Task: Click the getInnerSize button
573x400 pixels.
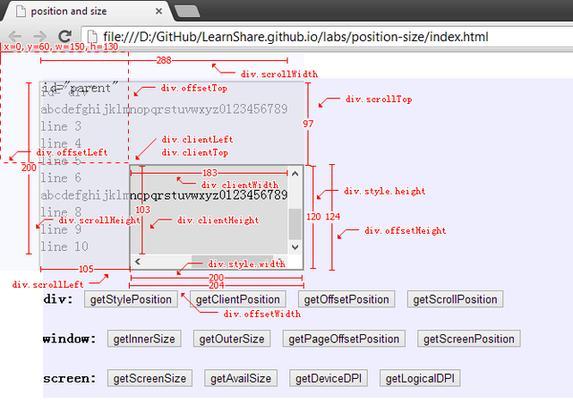Action: [x=144, y=339]
